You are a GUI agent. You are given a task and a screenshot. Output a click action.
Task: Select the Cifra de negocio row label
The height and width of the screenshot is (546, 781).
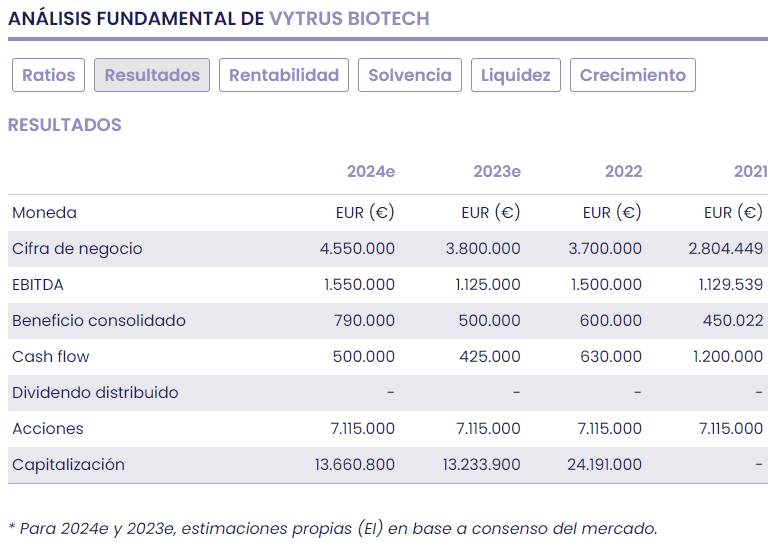77,249
